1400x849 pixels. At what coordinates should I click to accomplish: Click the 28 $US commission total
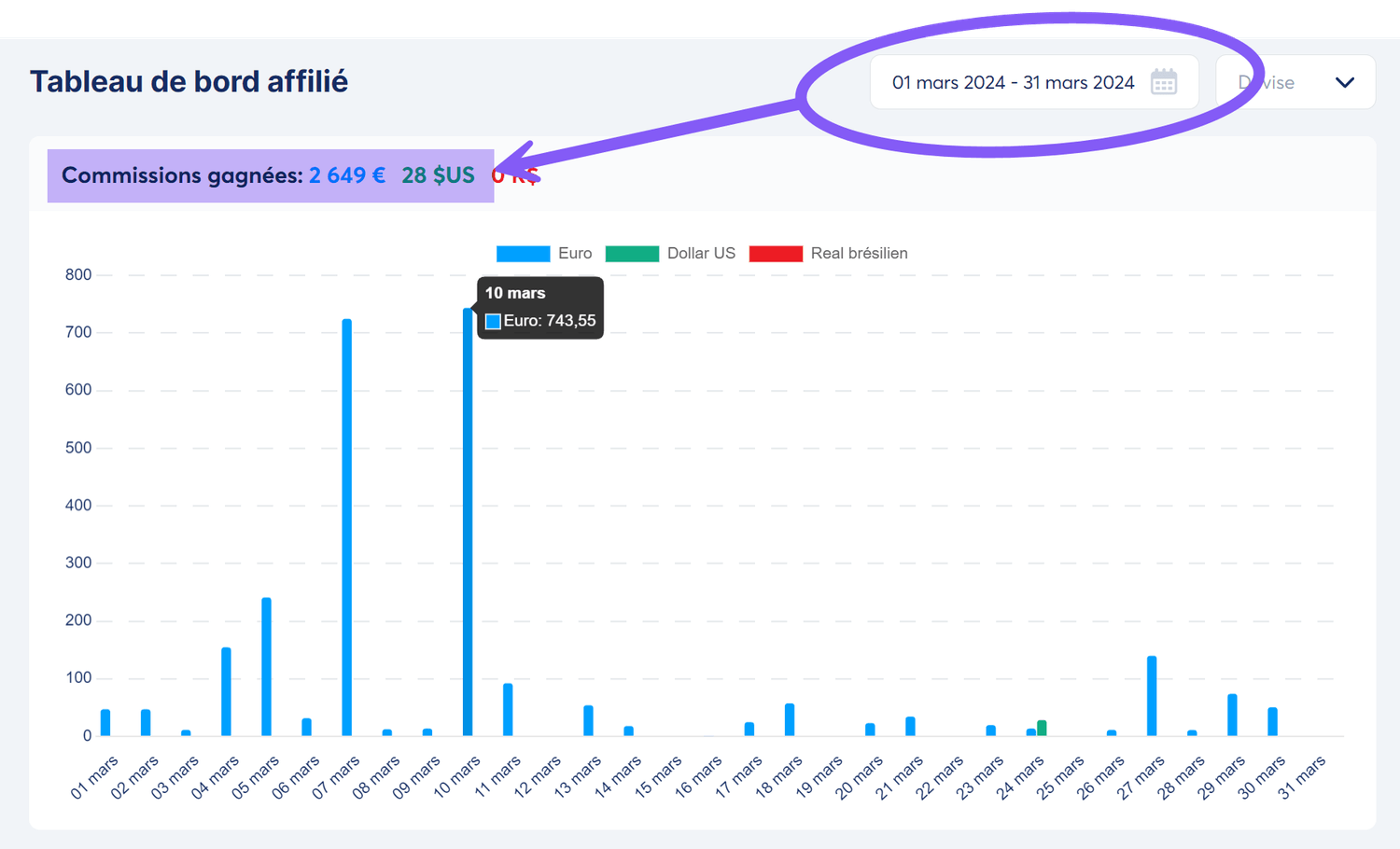pos(438,175)
